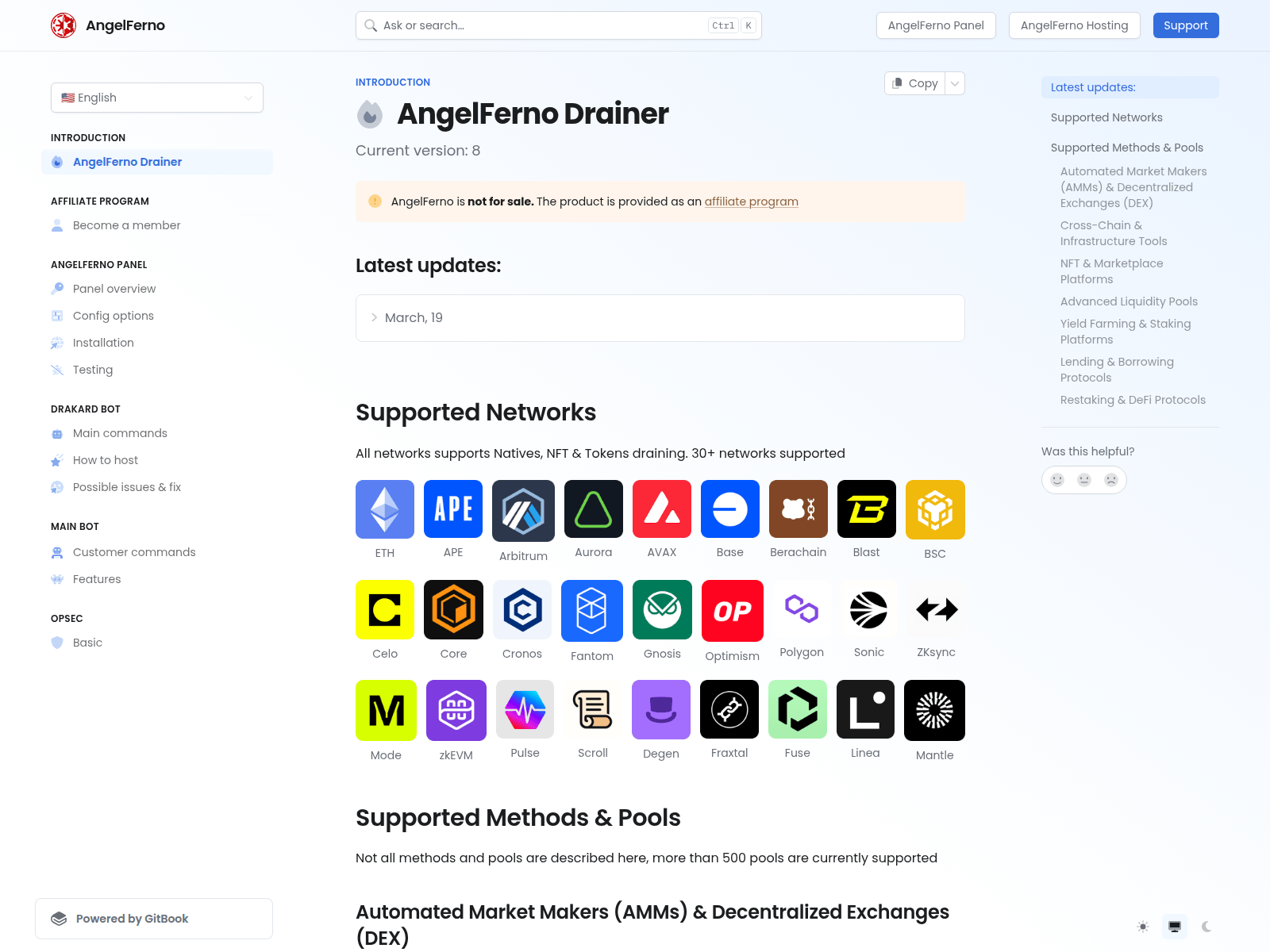Image resolution: width=1270 pixels, height=952 pixels.
Task: Switch to system theme monitor icon
Action: (x=1175, y=927)
